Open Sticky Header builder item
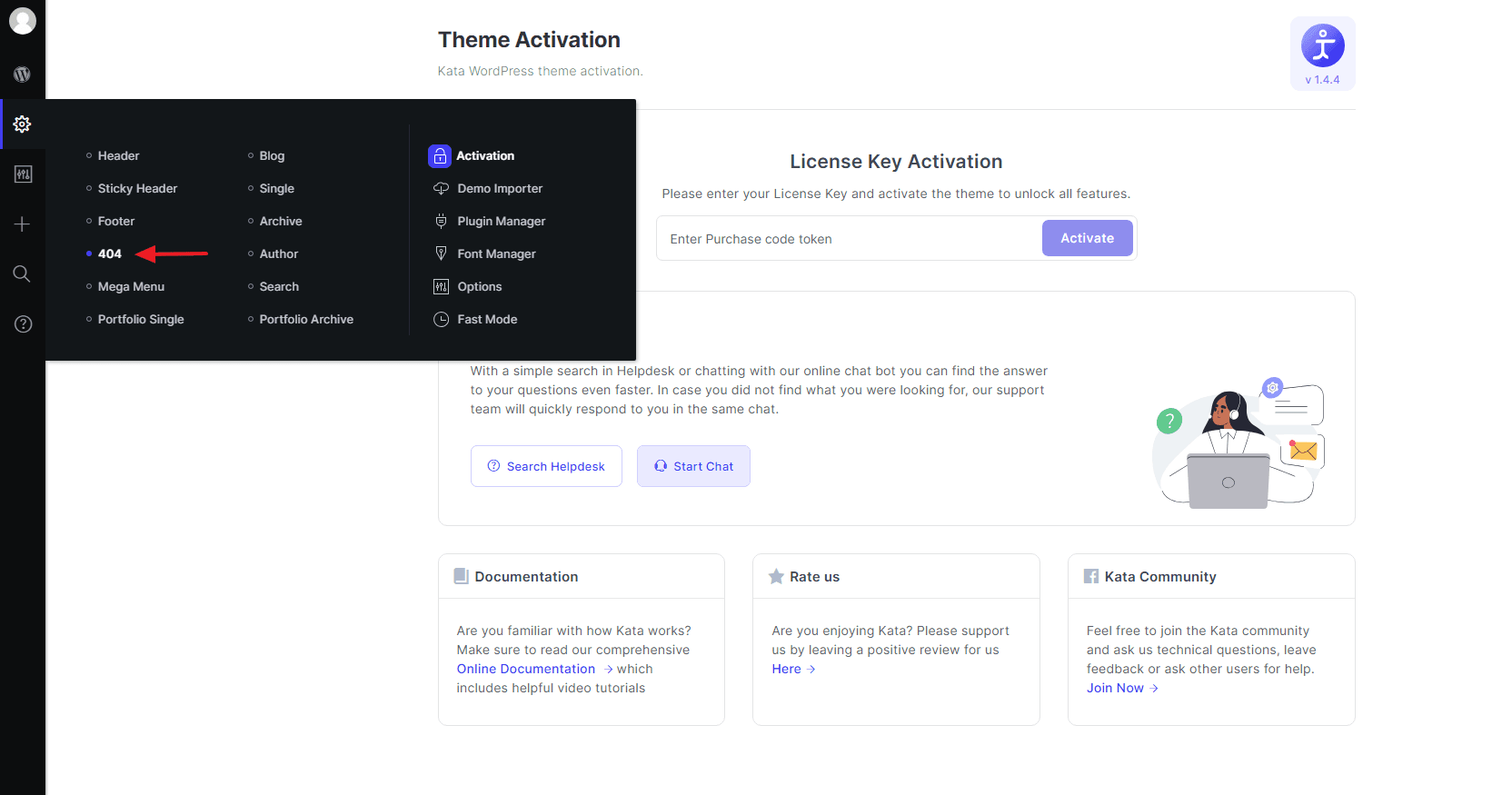 click(137, 189)
